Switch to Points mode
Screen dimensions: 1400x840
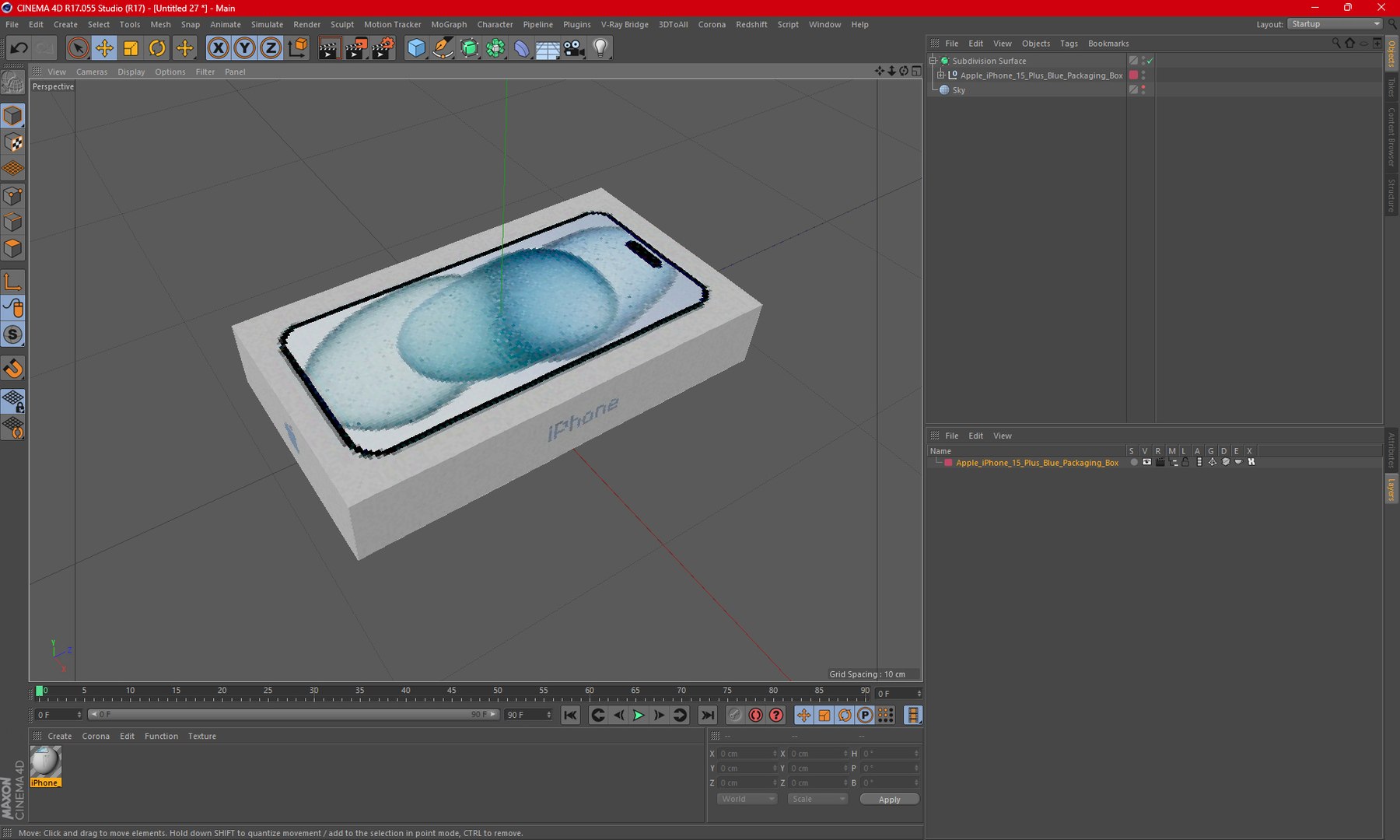coord(13,196)
